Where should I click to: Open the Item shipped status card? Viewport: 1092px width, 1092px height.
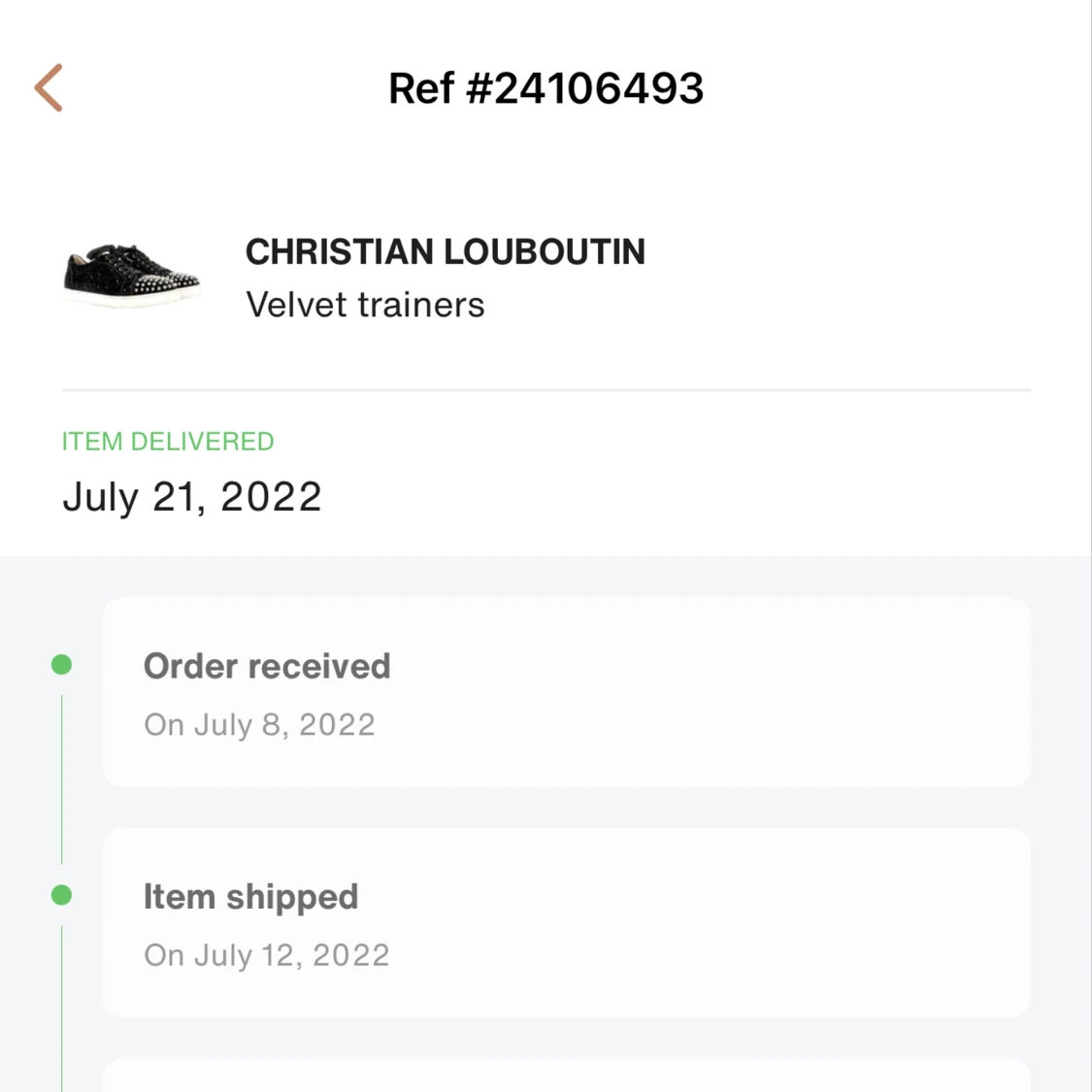point(566,922)
